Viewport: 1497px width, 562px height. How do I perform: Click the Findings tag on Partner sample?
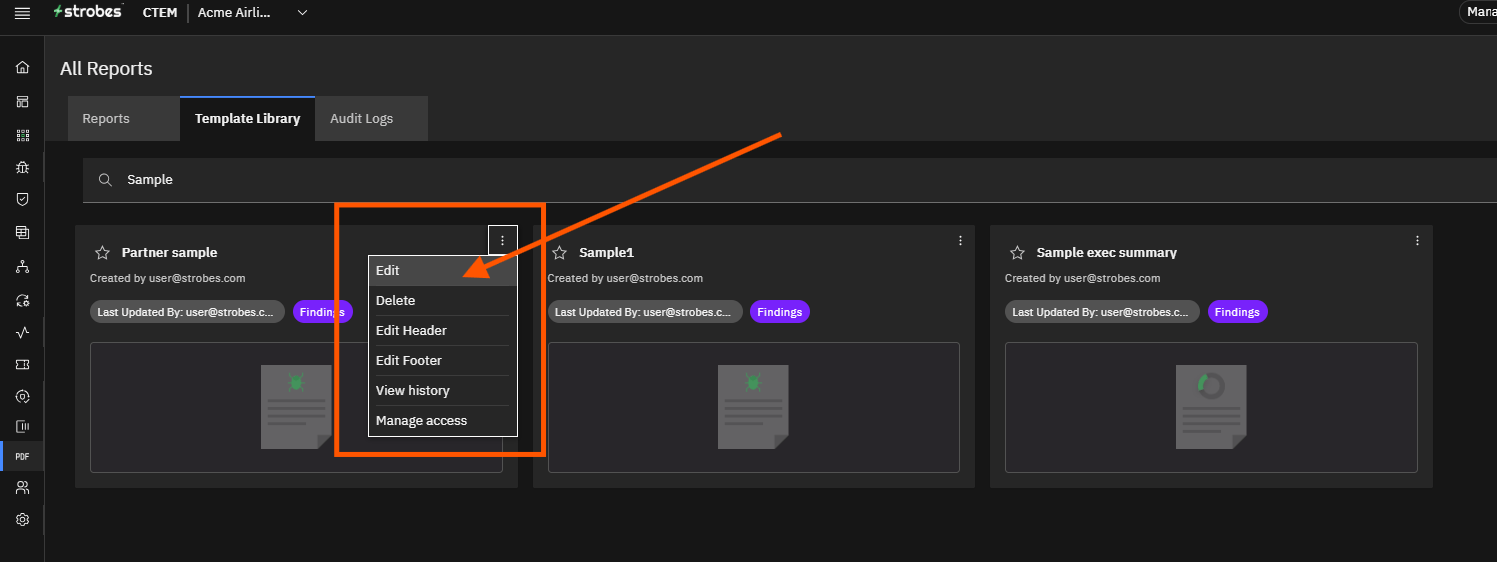322,312
